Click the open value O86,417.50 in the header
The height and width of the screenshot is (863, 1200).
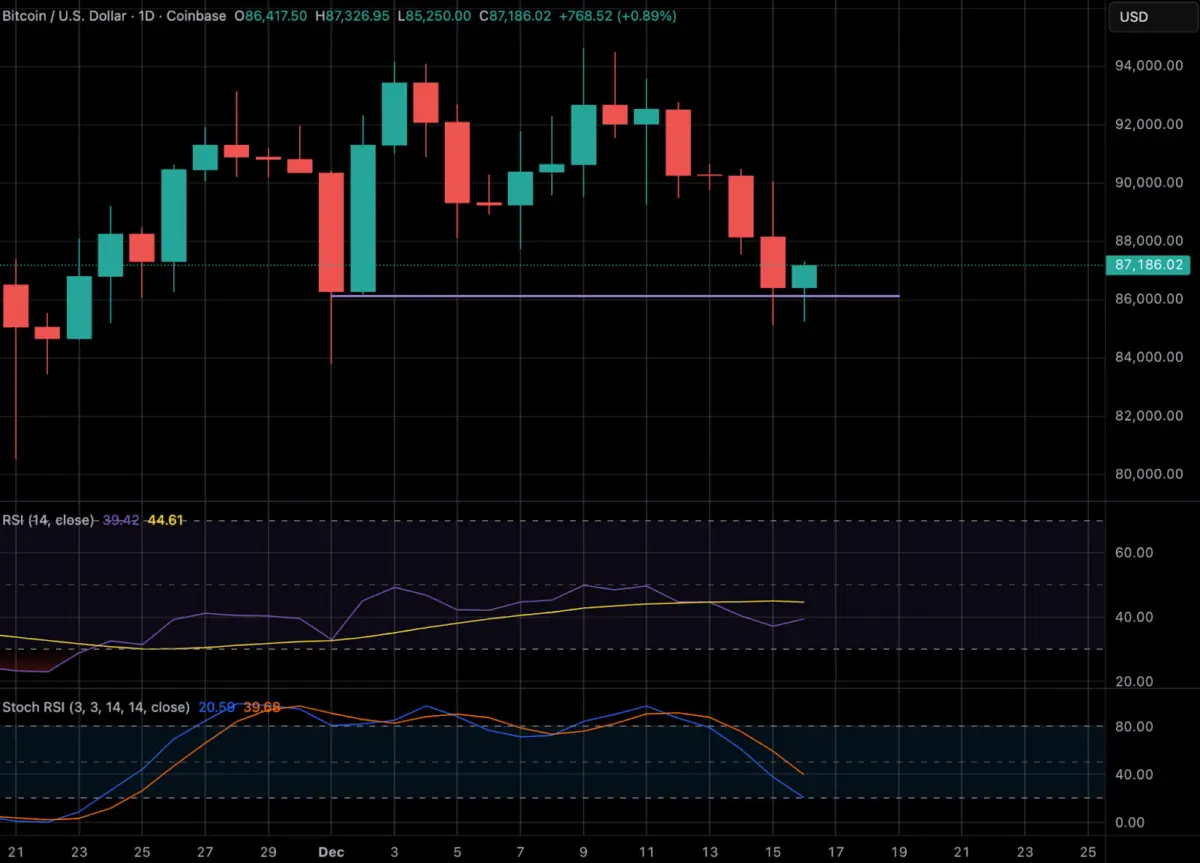[270, 16]
